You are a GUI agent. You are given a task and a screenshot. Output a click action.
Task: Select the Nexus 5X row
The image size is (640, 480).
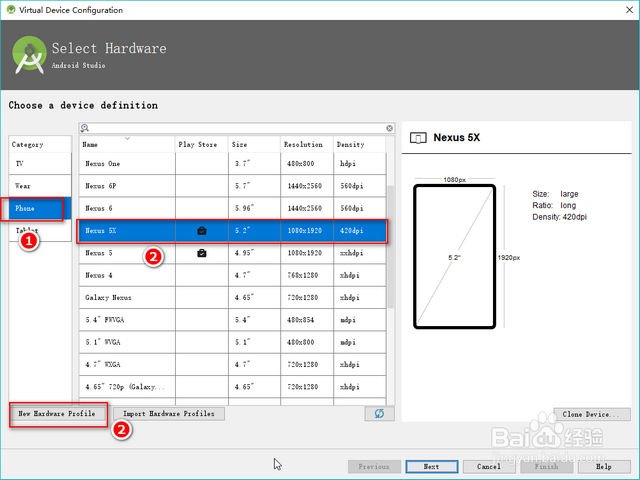[232, 231]
